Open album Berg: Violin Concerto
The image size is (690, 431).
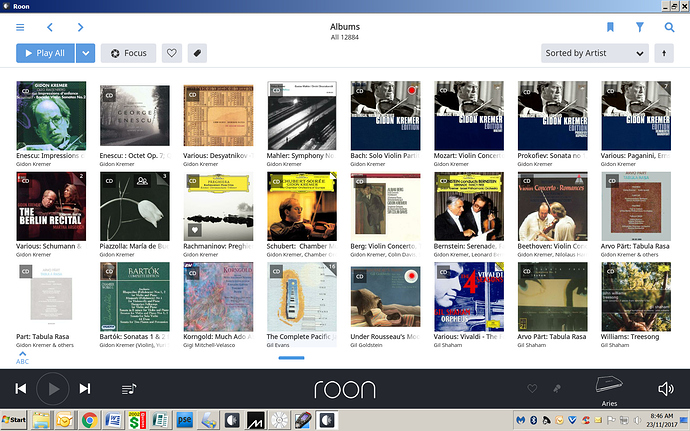[x=385, y=206]
